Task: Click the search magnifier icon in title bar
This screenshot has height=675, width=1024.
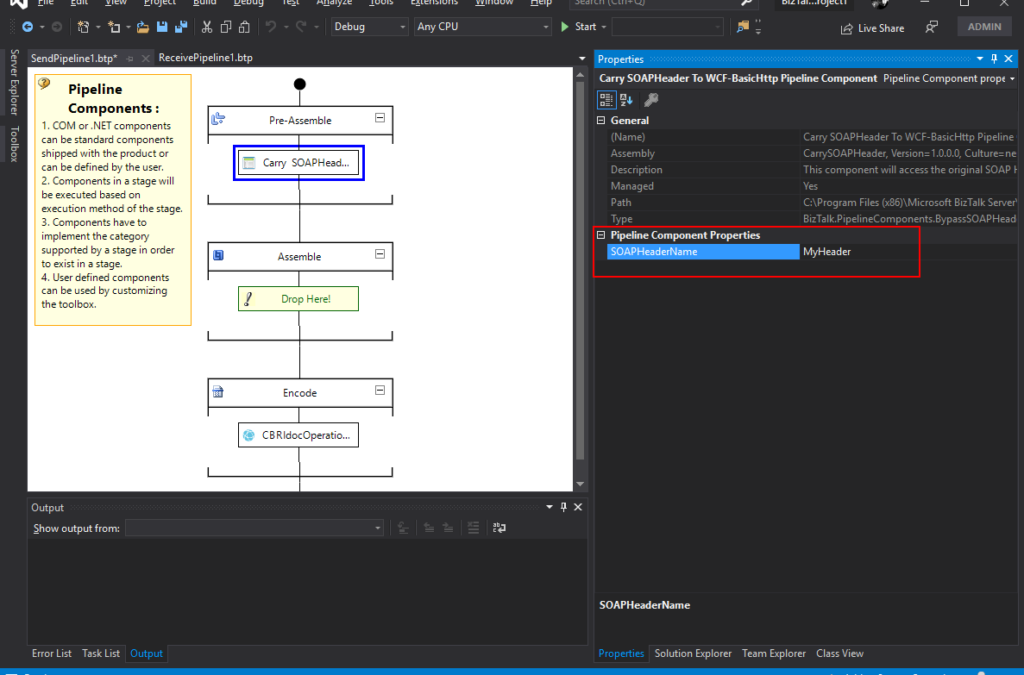Action: point(746,3)
